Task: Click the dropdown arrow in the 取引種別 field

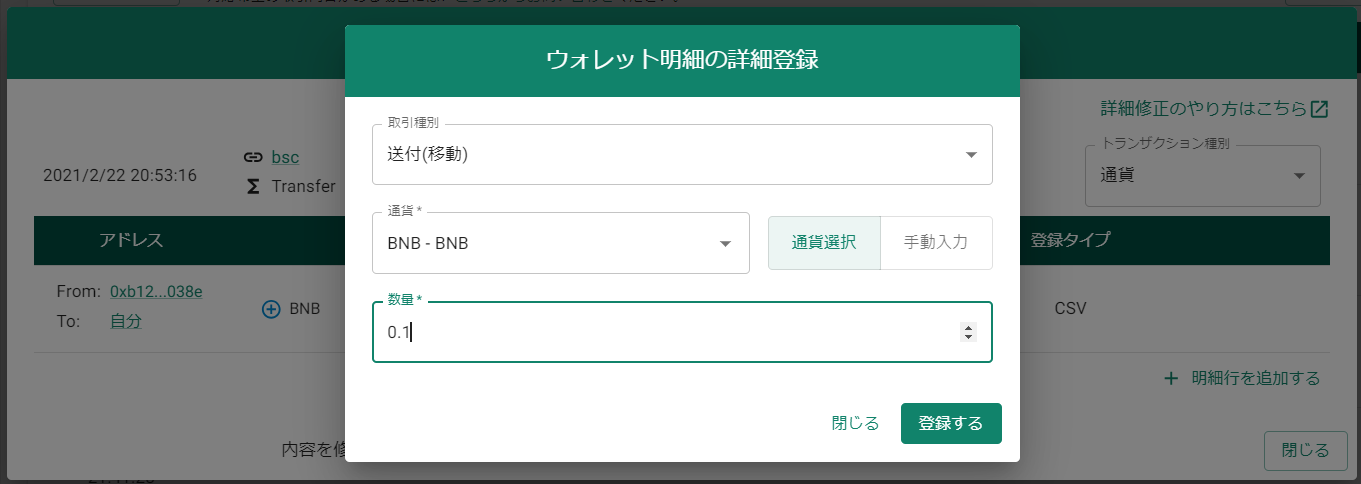Action: [x=971, y=155]
